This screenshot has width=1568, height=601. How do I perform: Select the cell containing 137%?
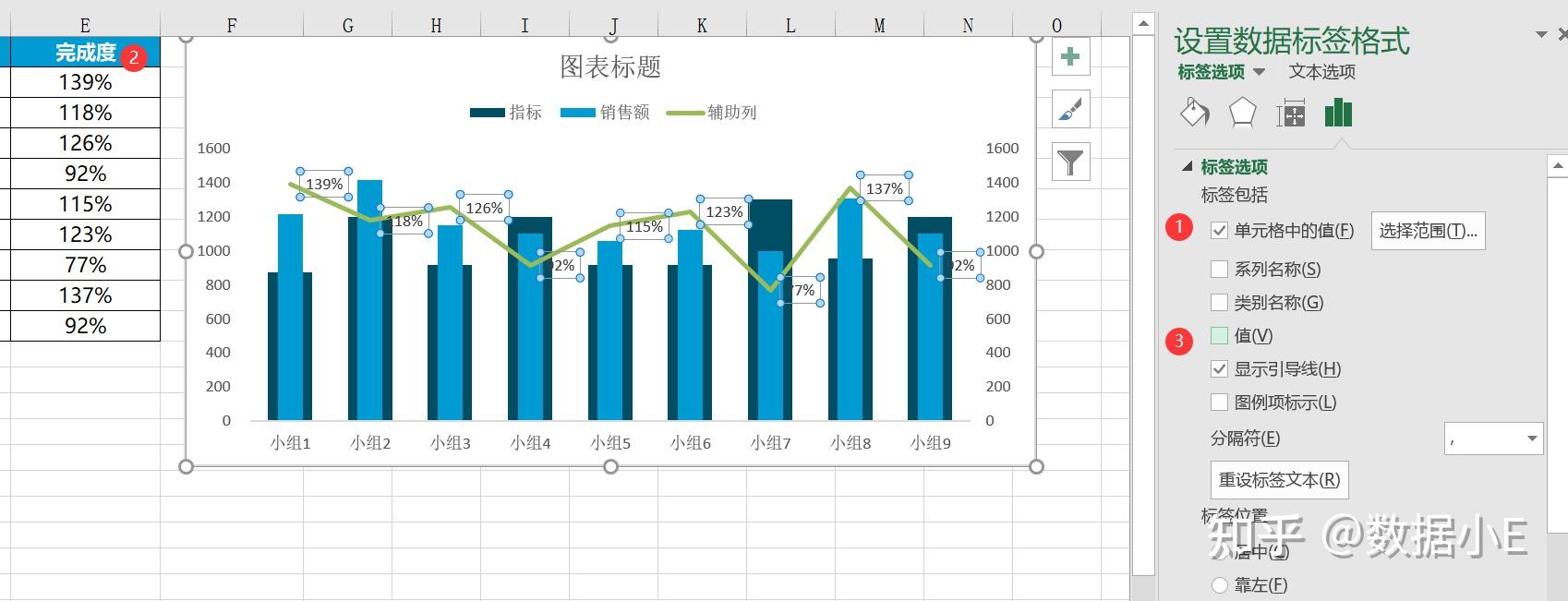tap(85, 295)
